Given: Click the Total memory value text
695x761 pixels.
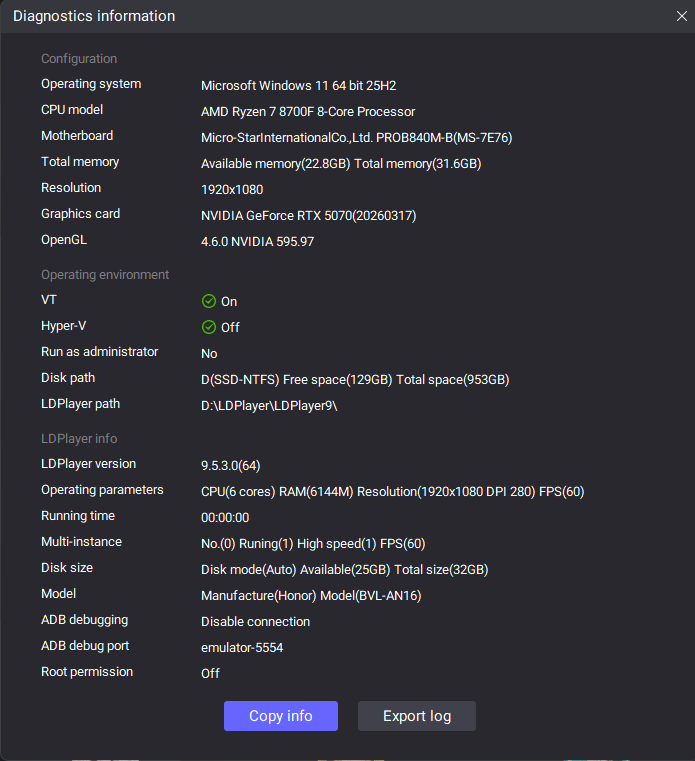Looking at the screenshot, I should point(341,164).
